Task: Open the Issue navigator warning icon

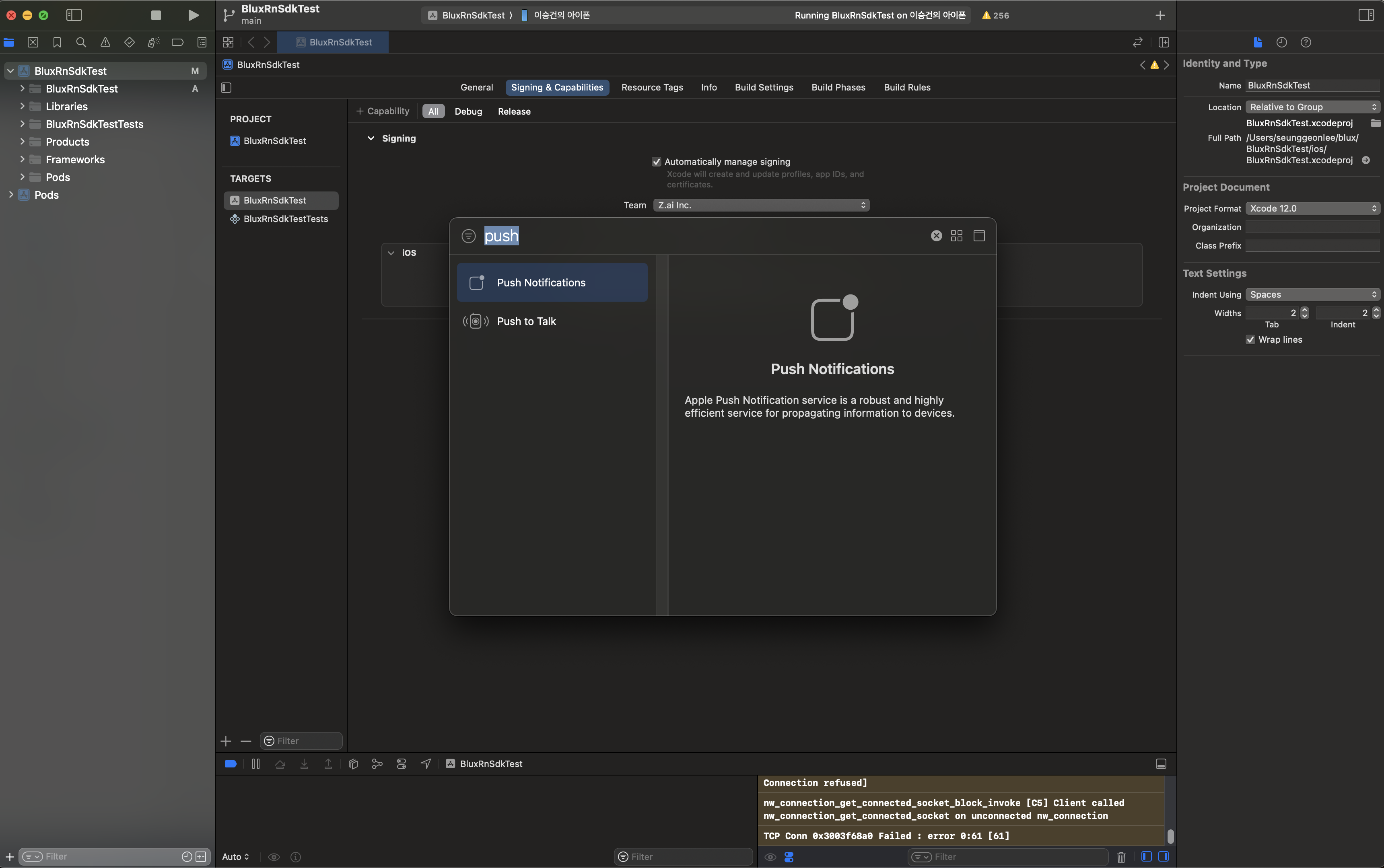Action: click(105, 43)
